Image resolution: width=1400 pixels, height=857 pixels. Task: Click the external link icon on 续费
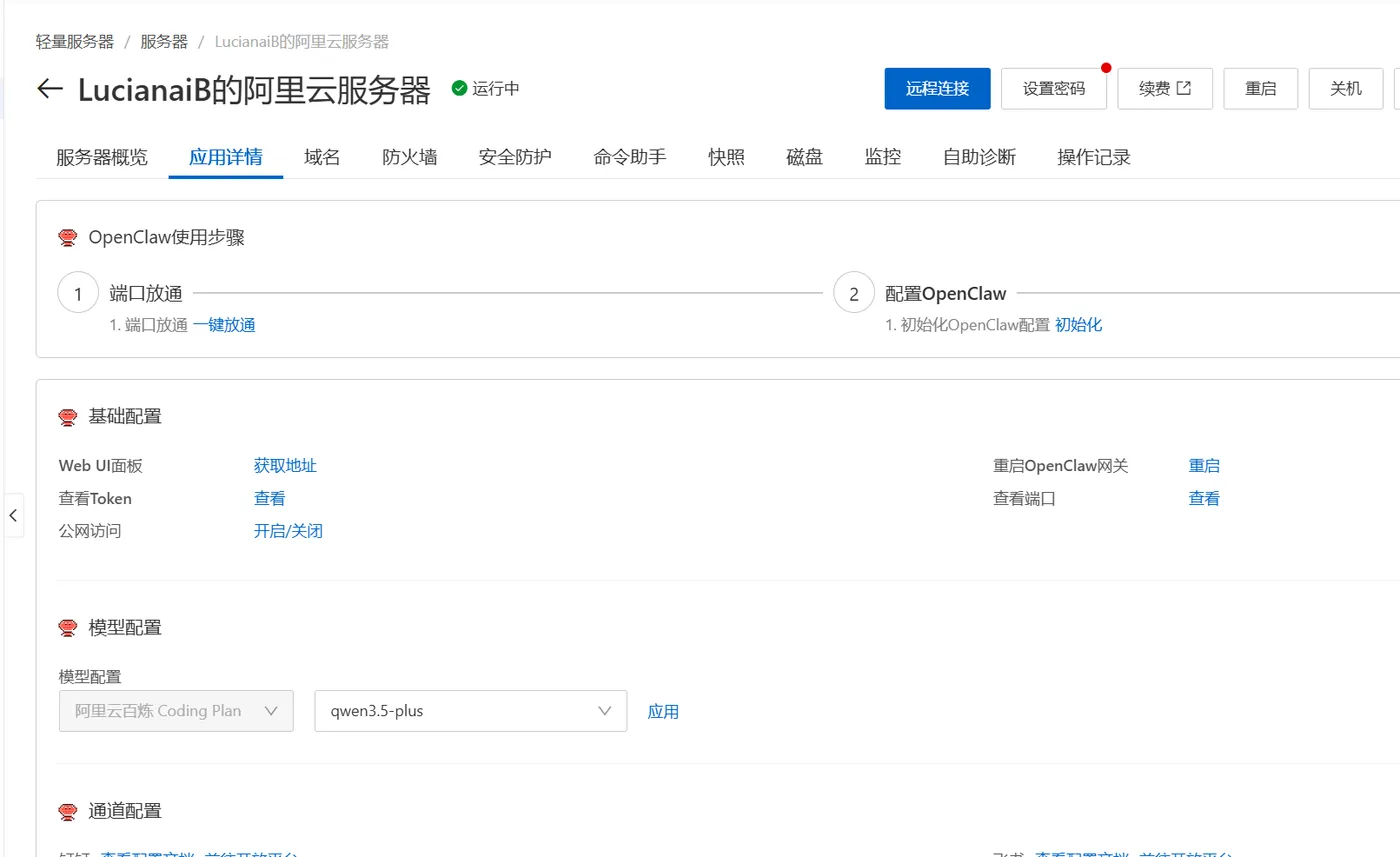click(x=1184, y=88)
